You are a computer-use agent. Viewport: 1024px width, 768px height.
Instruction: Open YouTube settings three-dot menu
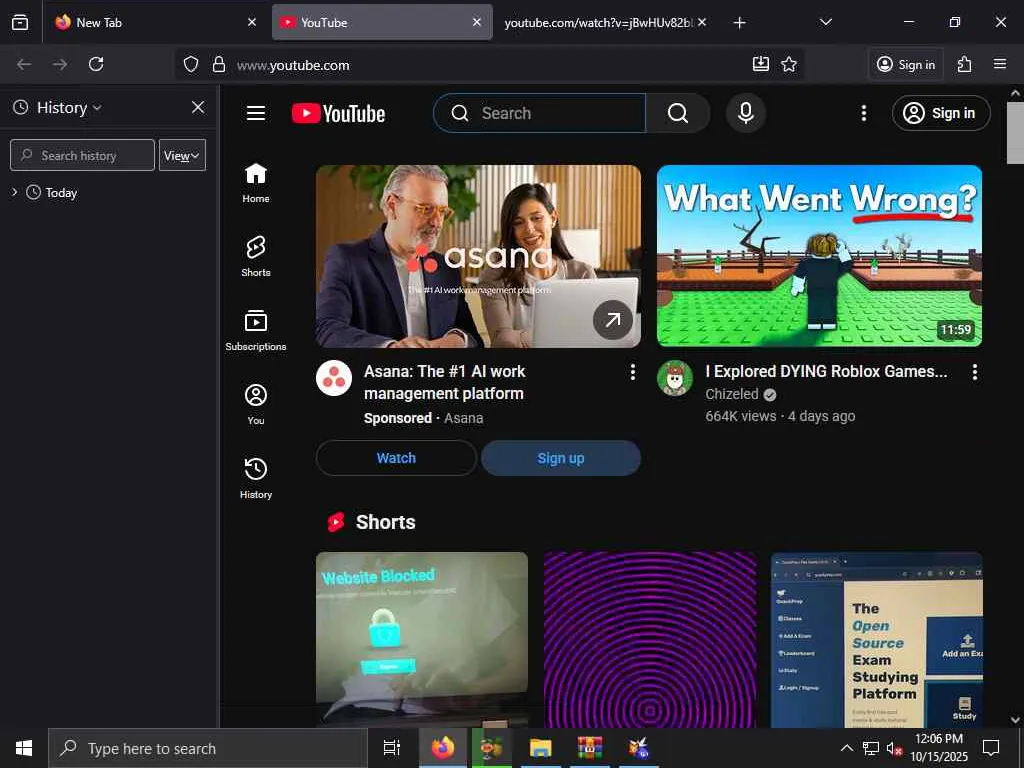864,114
